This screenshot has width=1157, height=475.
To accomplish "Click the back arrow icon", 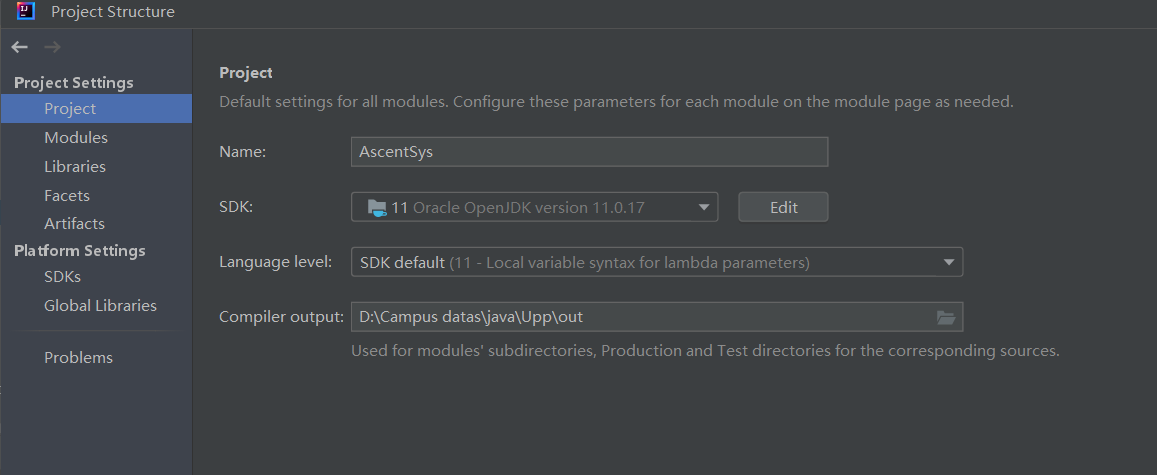I will (19, 47).
